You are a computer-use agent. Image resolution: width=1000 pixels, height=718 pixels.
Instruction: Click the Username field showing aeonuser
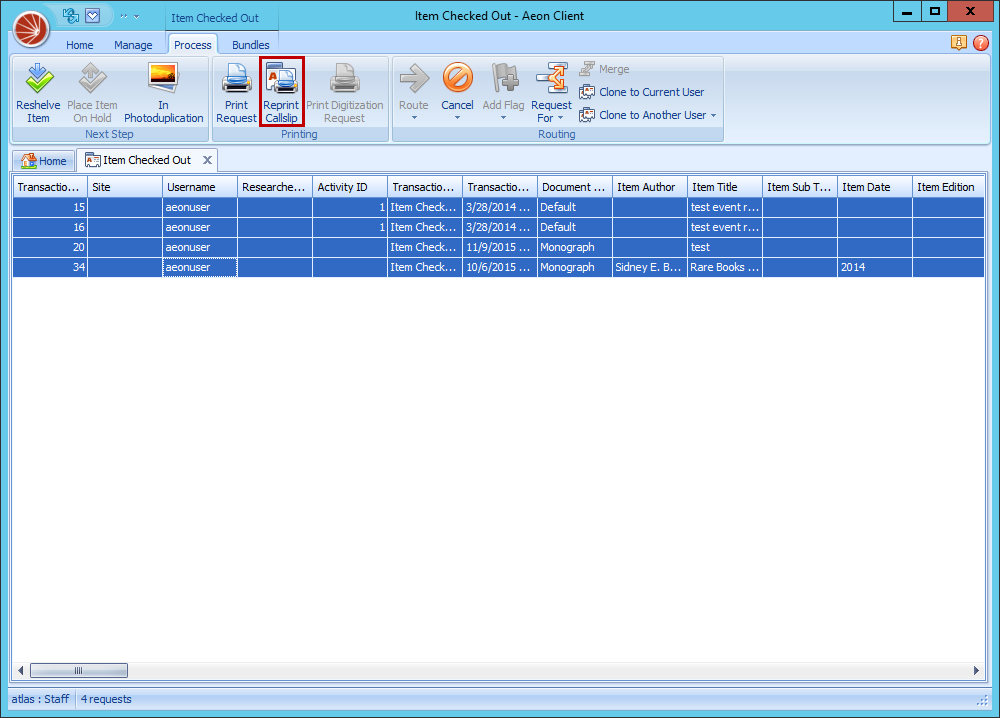click(199, 267)
